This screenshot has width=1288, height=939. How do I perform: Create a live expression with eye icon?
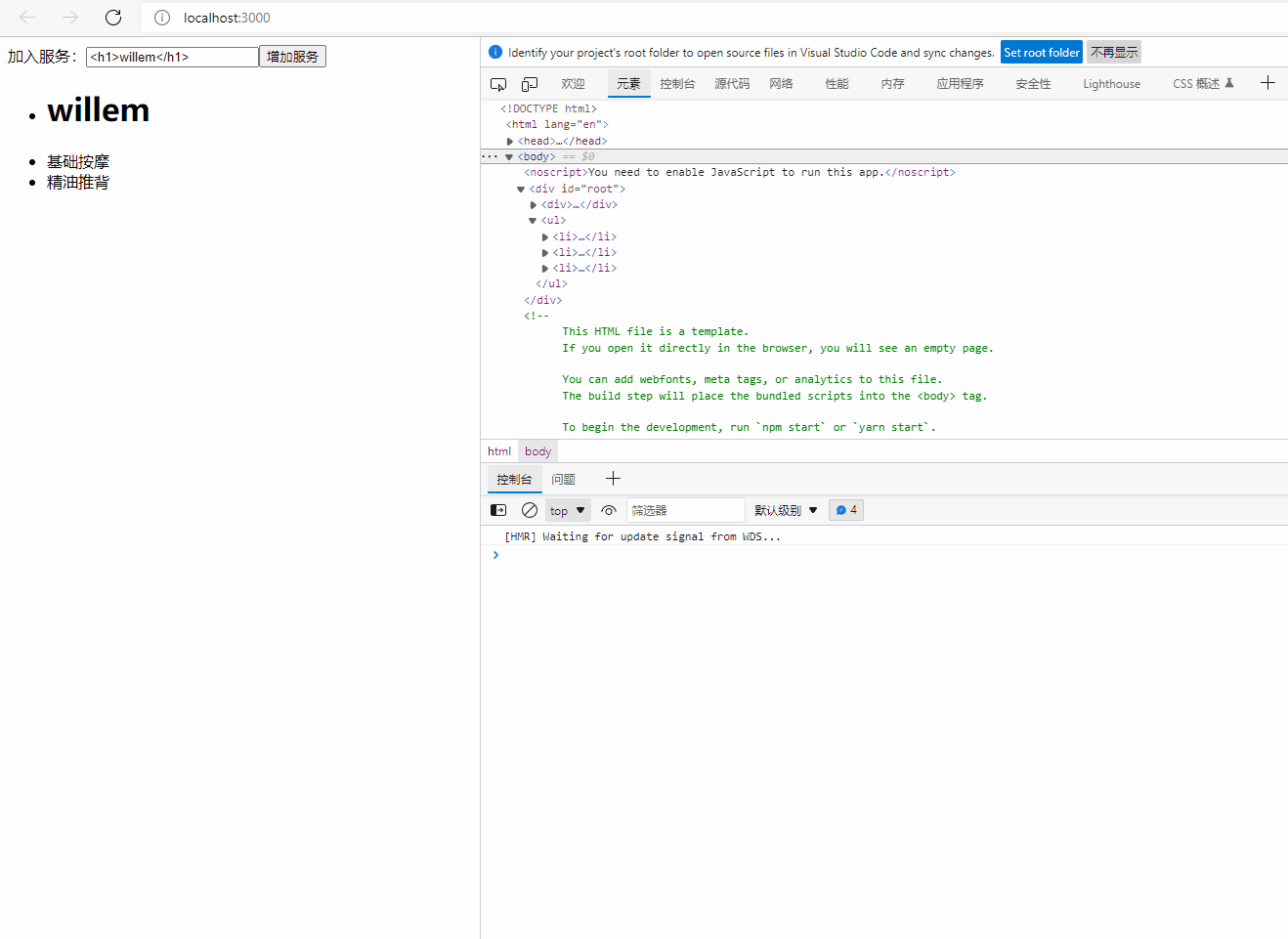[609, 510]
